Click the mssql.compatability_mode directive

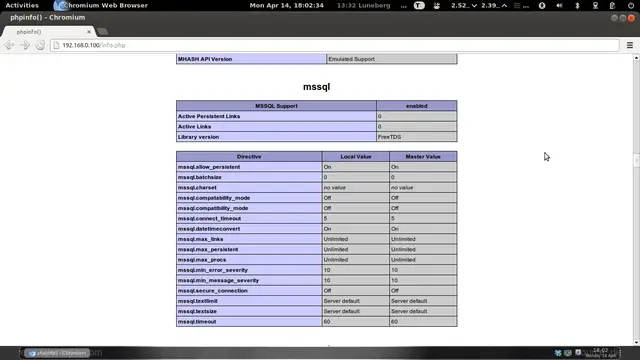pyautogui.click(x=214, y=198)
